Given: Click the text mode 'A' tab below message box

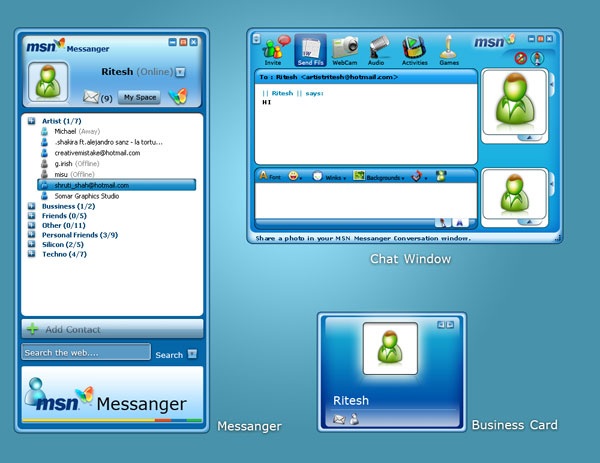Looking at the screenshot, I should point(460,223).
